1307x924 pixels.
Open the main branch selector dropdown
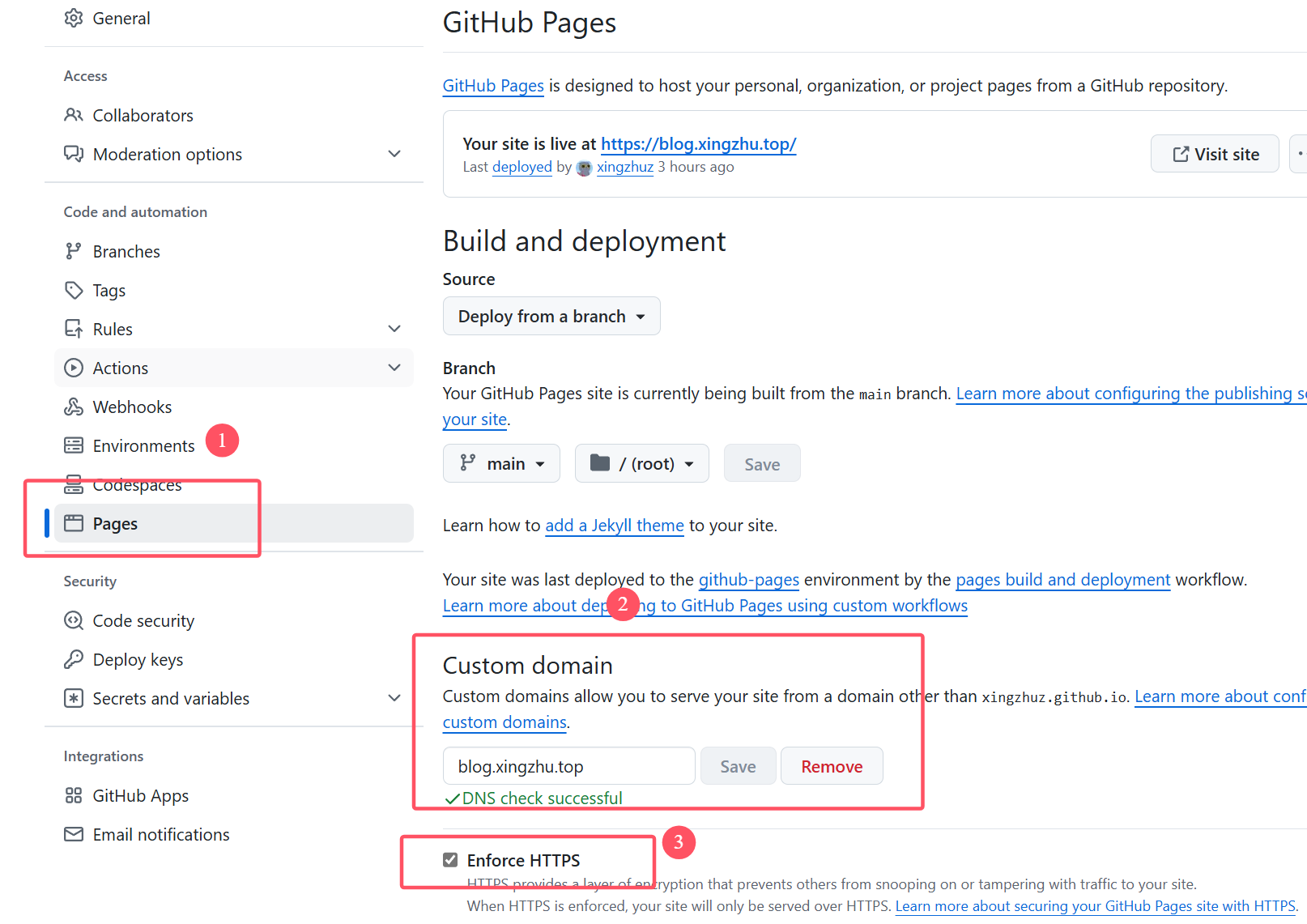501,463
